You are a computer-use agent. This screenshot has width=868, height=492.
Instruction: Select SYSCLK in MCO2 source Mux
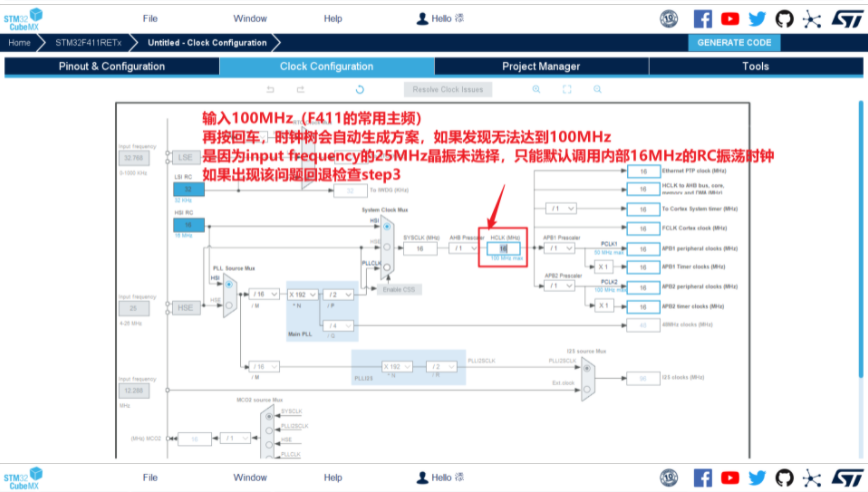[269, 416]
